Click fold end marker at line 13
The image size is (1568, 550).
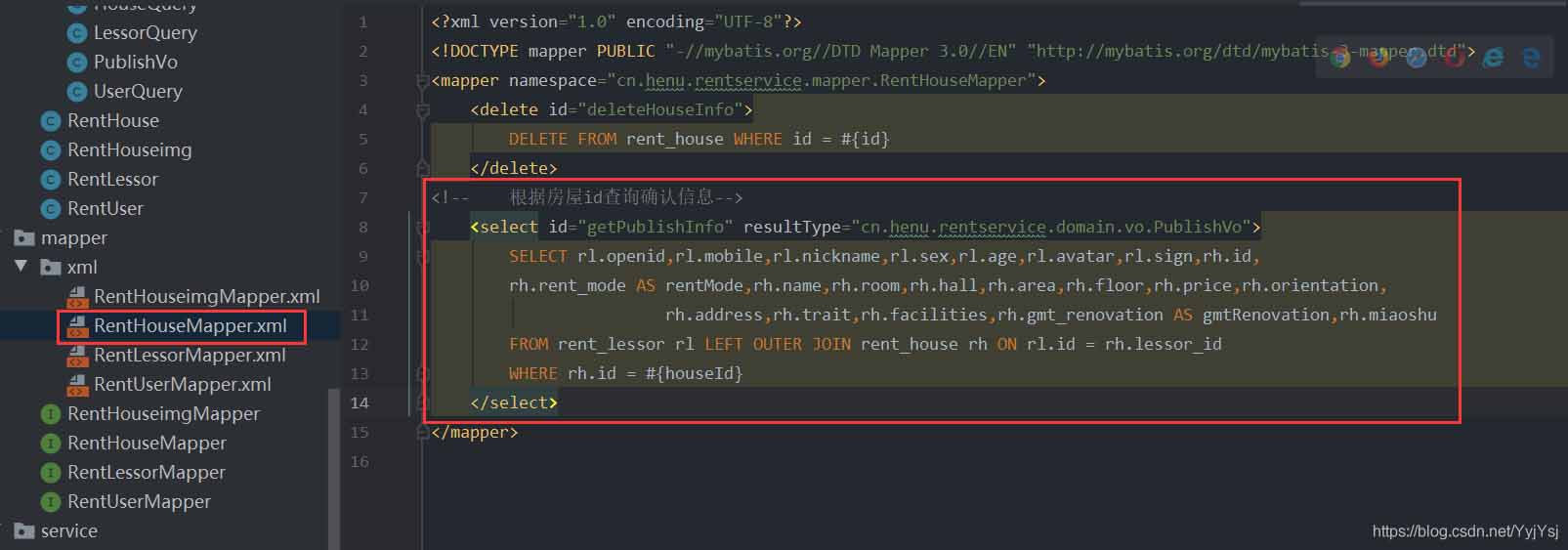pyautogui.click(x=423, y=373)
